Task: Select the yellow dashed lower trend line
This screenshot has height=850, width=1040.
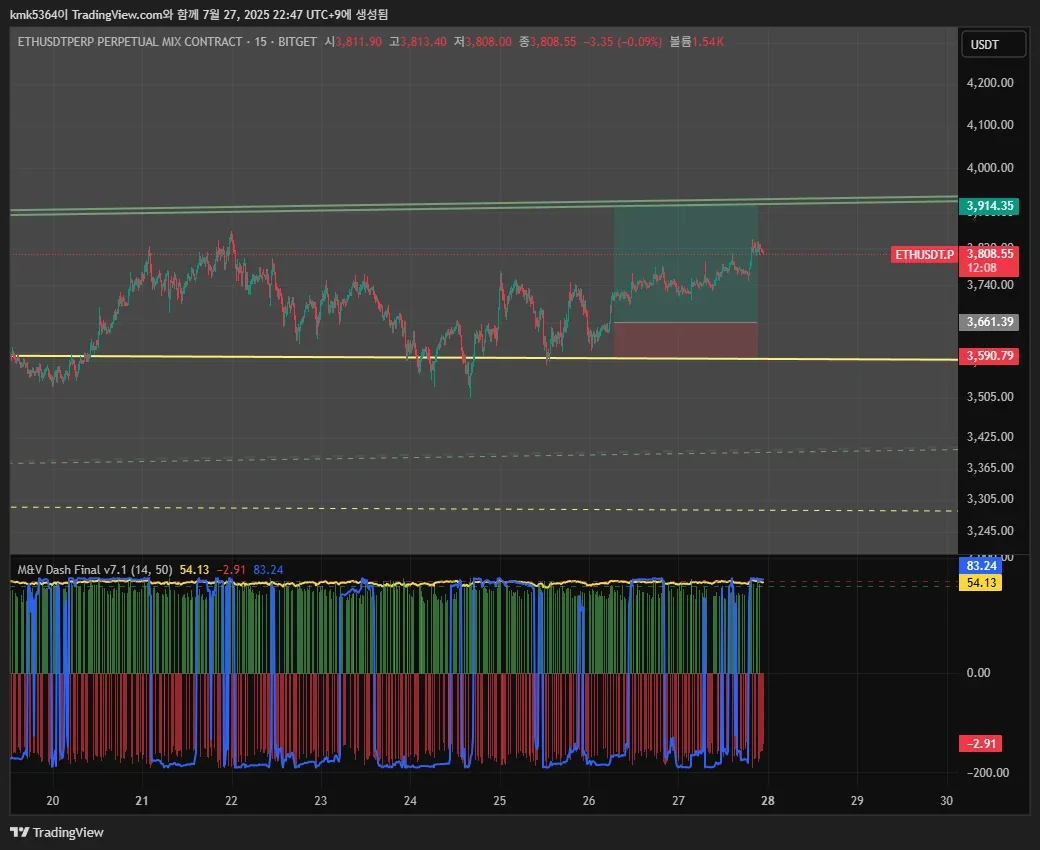Action: click(x=484, y=509)
